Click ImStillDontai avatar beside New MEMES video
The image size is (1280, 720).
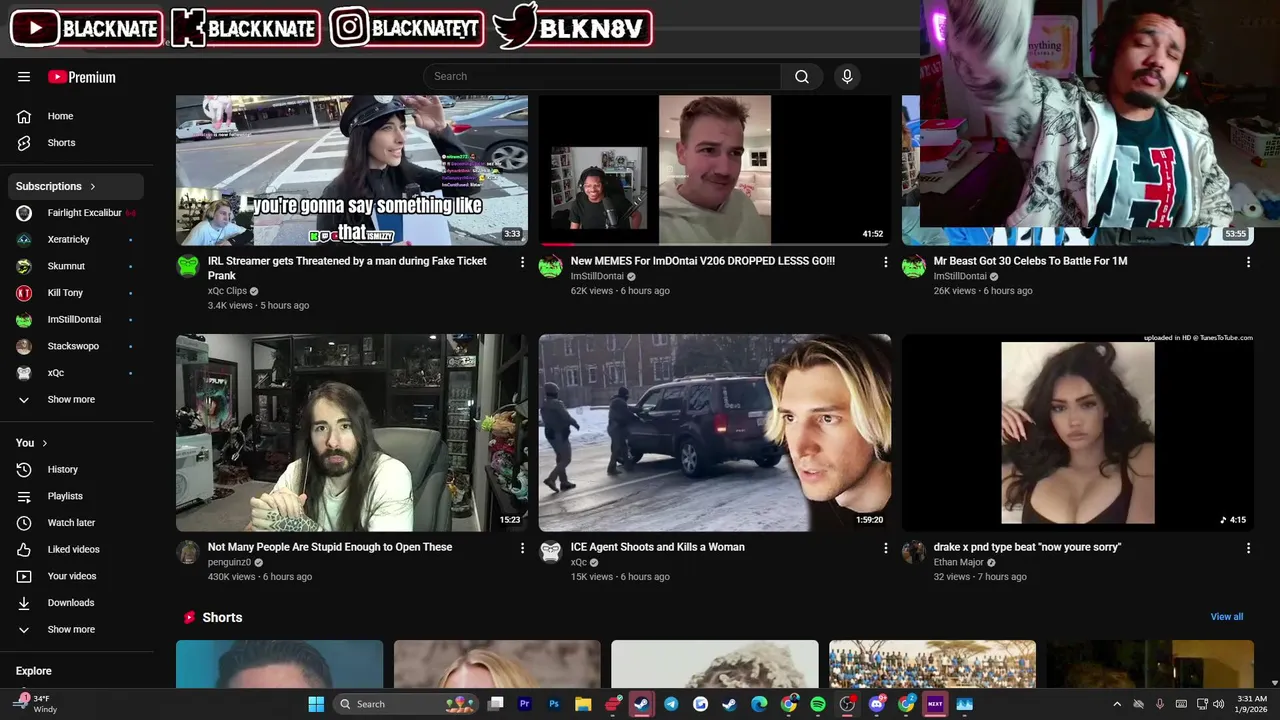click(551, 266)
